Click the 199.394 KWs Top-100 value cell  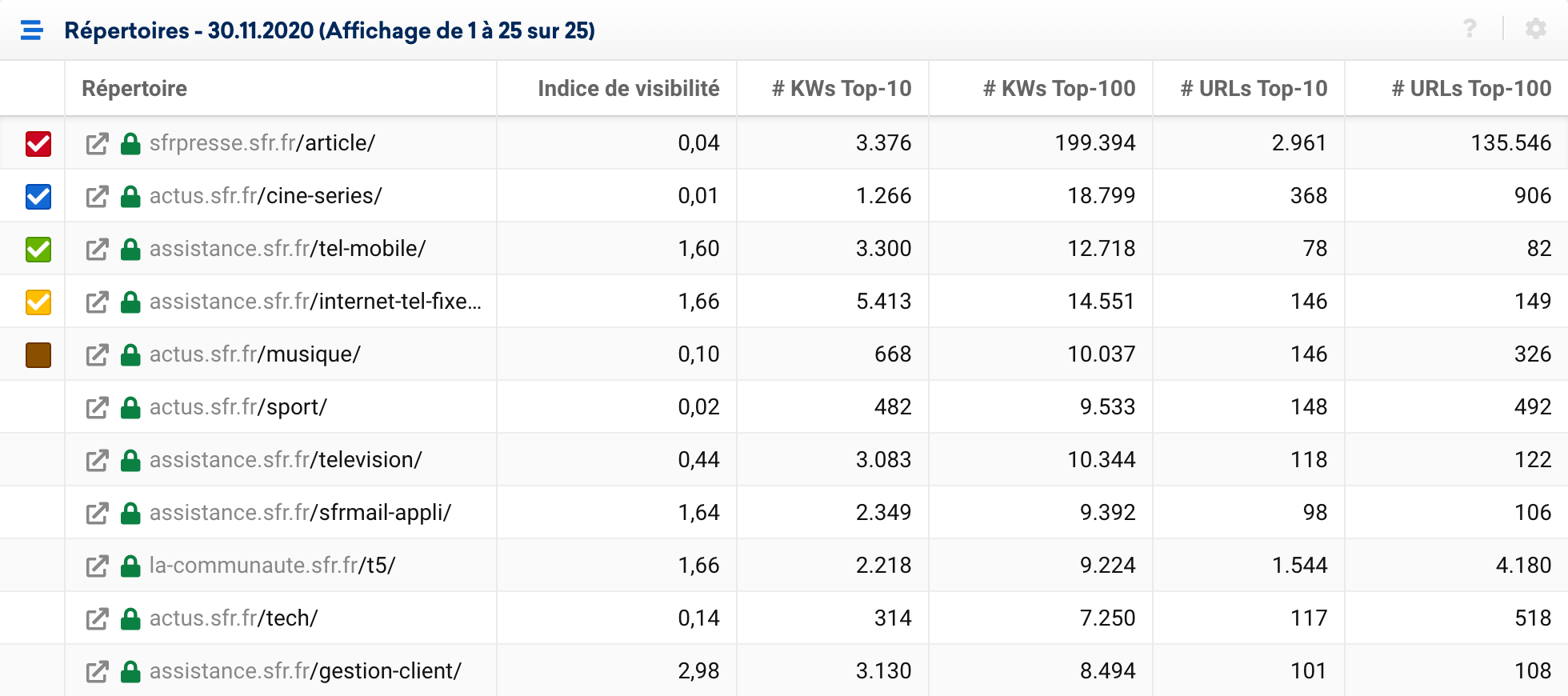[x=1094, y=143]
